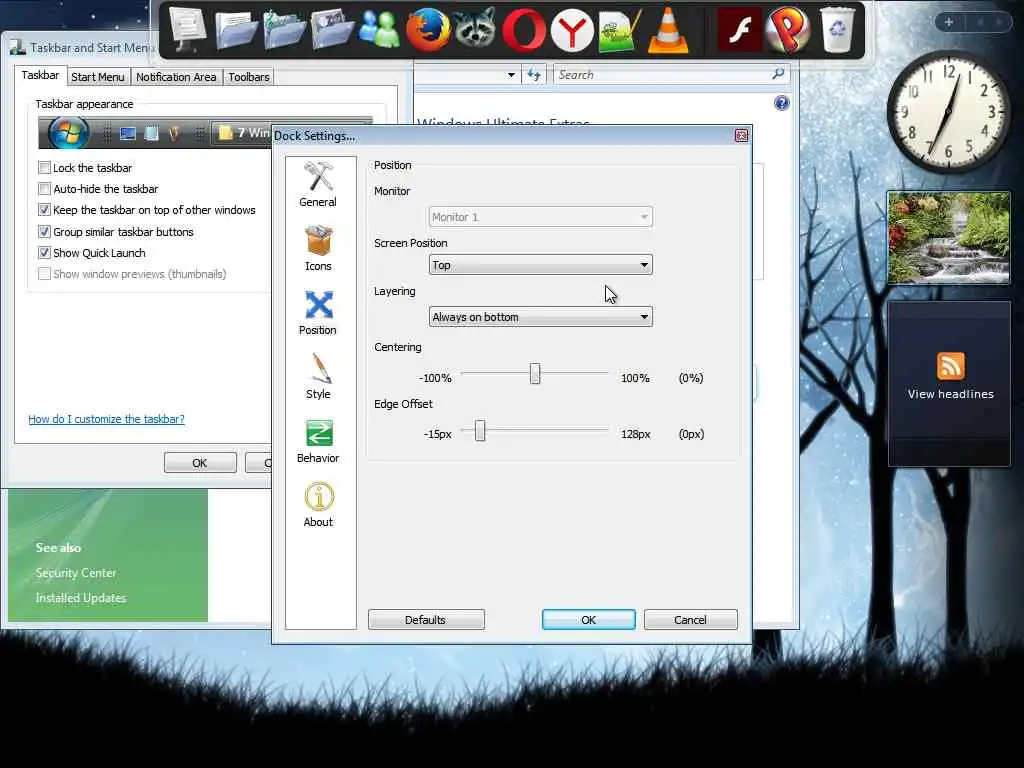Expand the Monitor 1 dropdown
This screenshot has height=768, width=1024.
pos(540,217)
